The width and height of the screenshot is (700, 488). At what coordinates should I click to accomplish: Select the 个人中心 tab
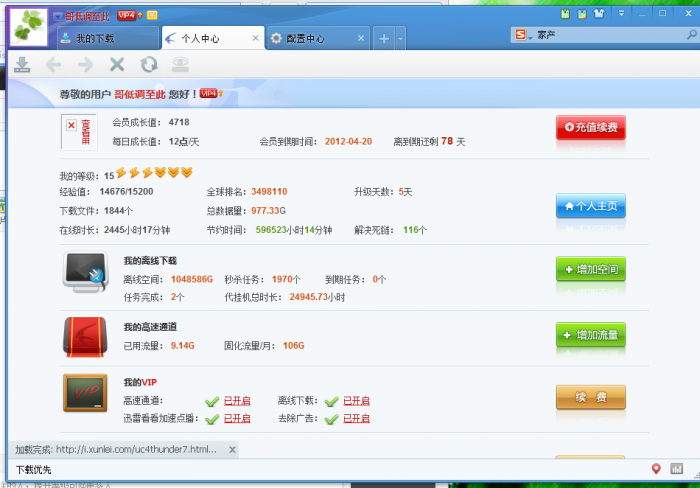212,38
